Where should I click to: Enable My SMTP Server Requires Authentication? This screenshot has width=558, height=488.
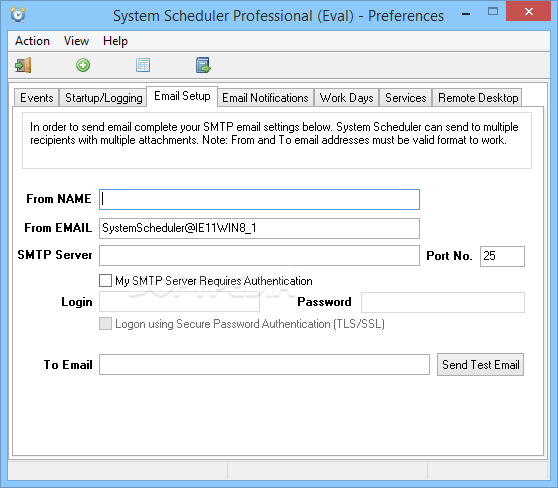105,281
